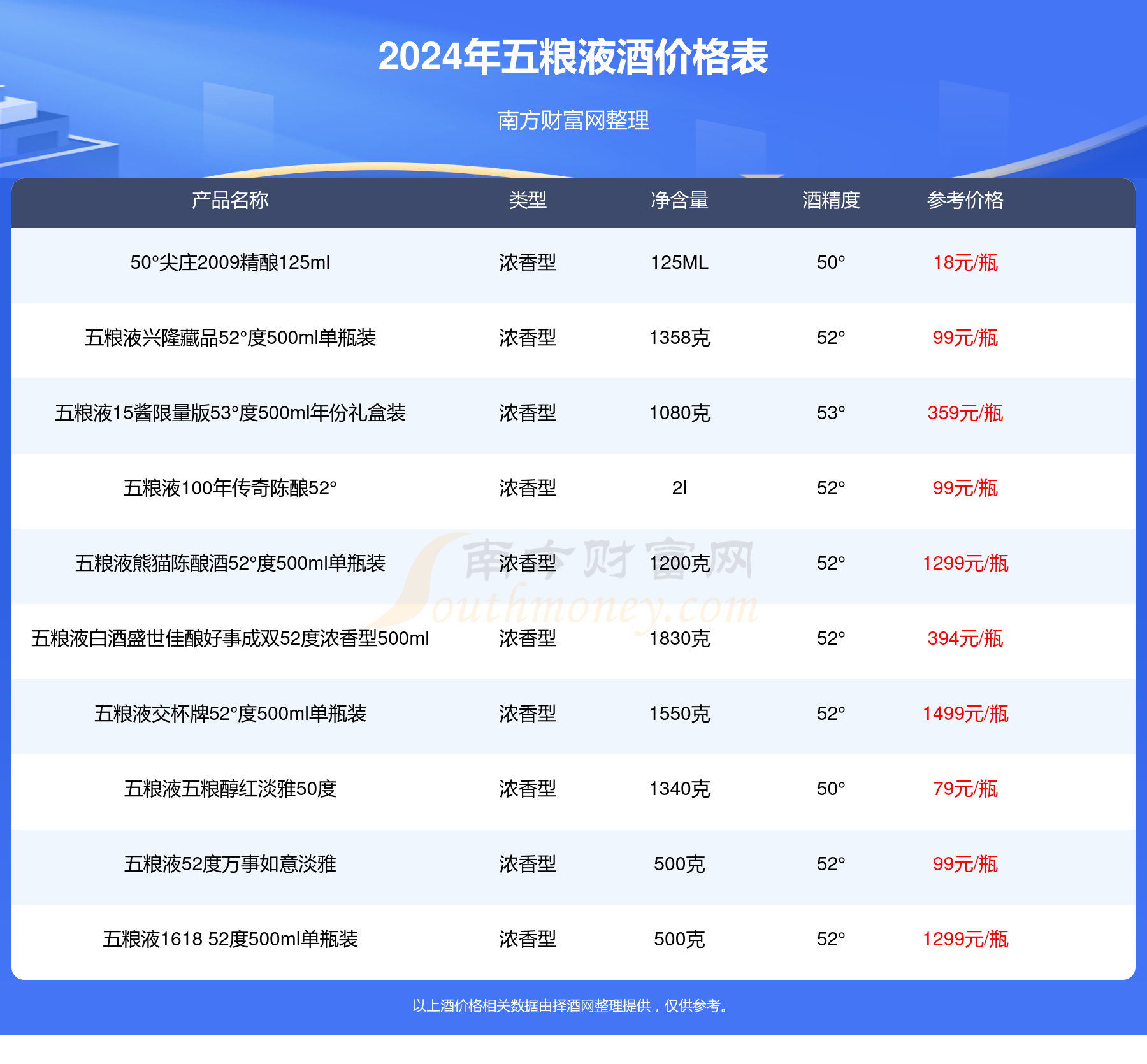Screen dimensions: 1147x1064
Task: Click the net content "1830克"
Action: (x=679, y=638)
